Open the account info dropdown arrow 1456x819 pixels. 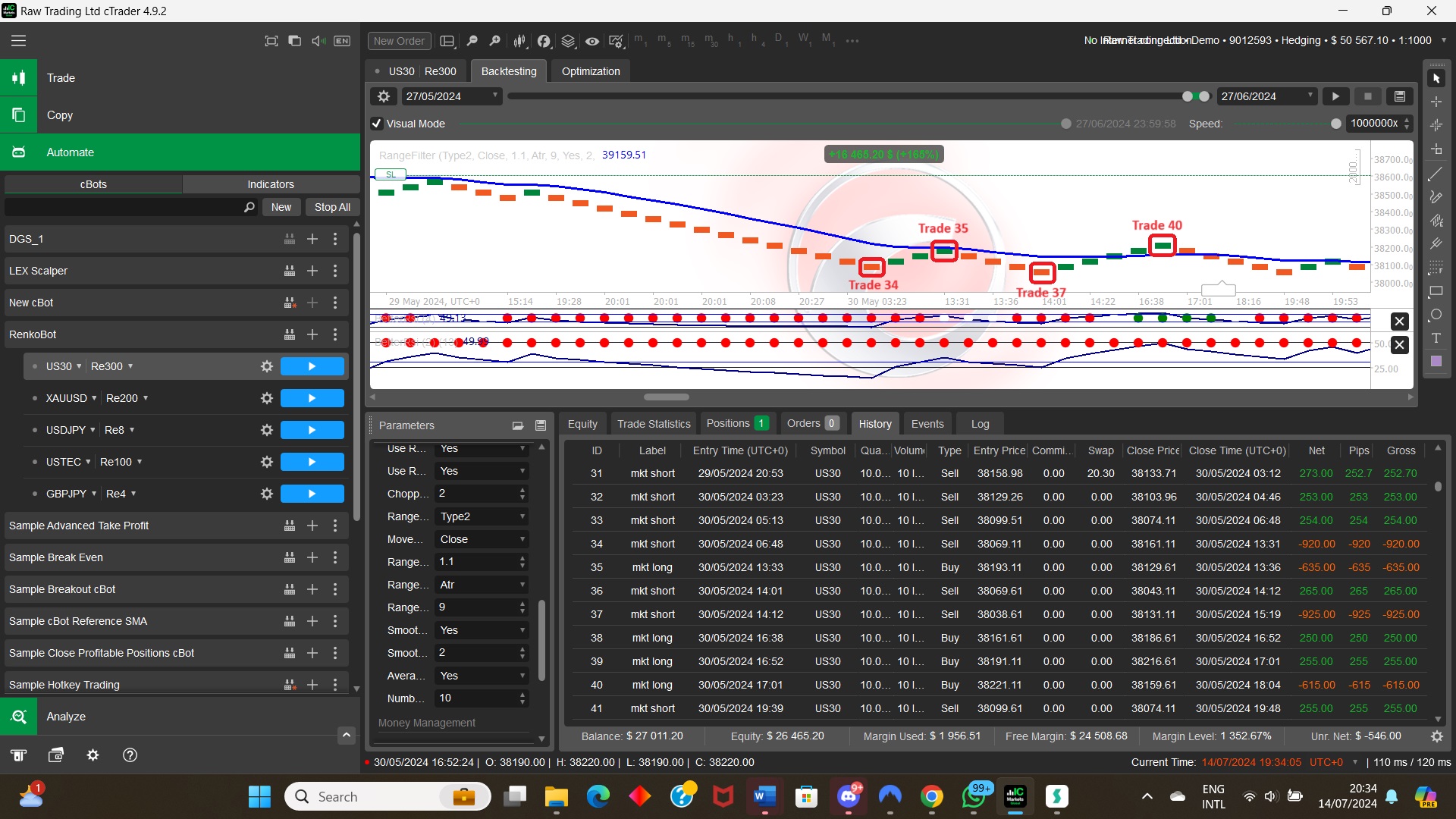pyautogui.click(x=1443, y=40)
